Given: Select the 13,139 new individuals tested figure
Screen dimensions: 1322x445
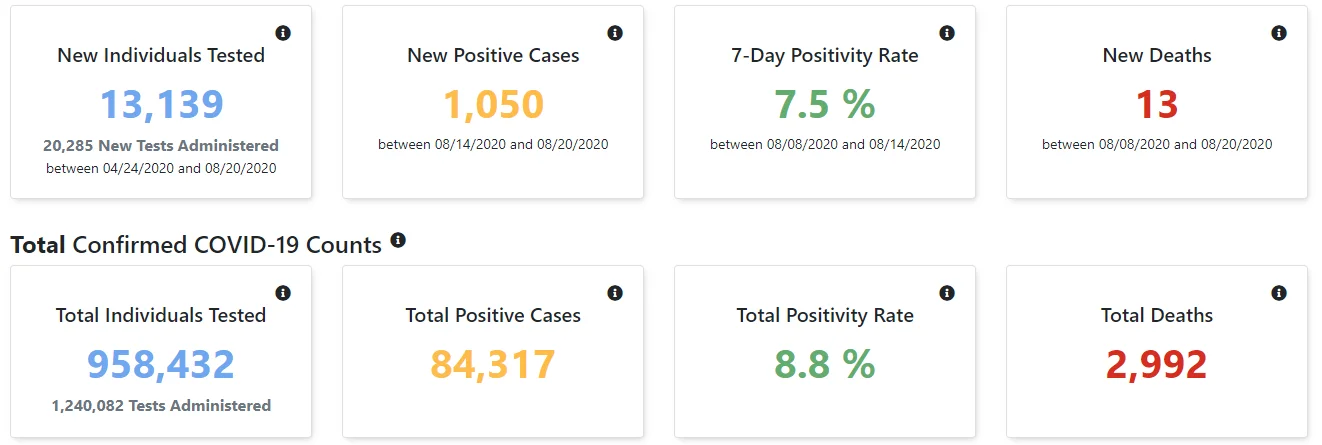Looking at the screenshot, I should (x=161, y=104).
